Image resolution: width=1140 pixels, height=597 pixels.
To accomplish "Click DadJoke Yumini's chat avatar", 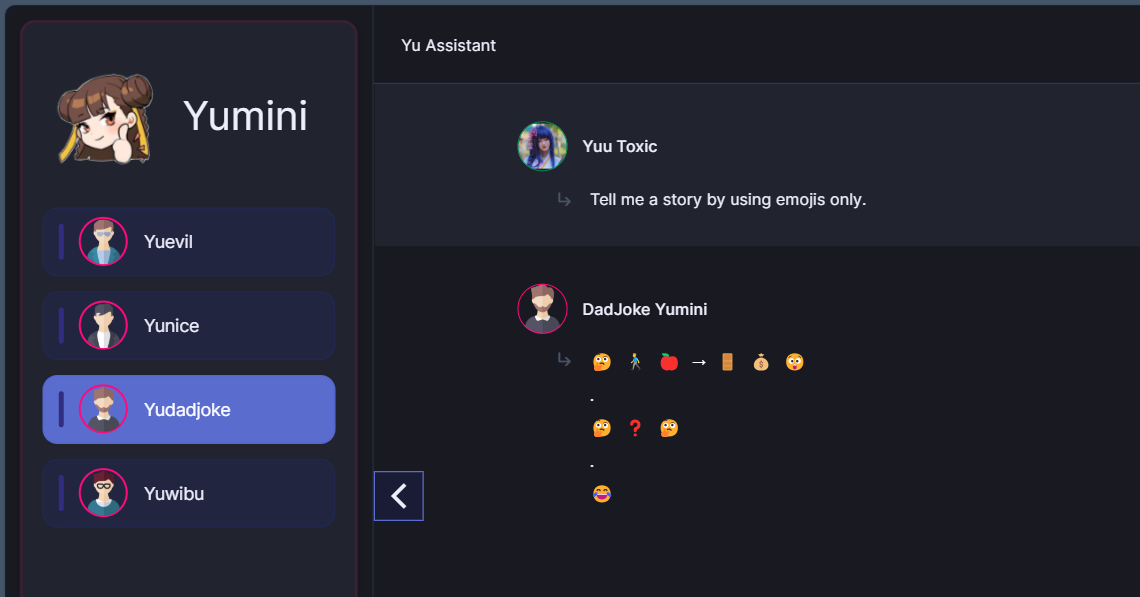I will [542, 309].
